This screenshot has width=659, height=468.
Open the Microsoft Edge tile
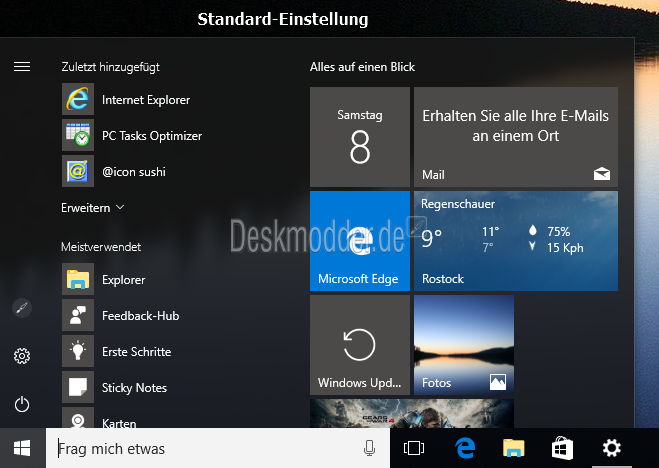point(360,241)
